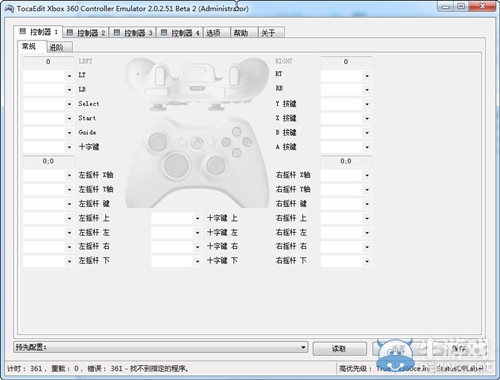The image size is (500, 380).
Task: Click the 读取 button
Action: coord(339,349)
